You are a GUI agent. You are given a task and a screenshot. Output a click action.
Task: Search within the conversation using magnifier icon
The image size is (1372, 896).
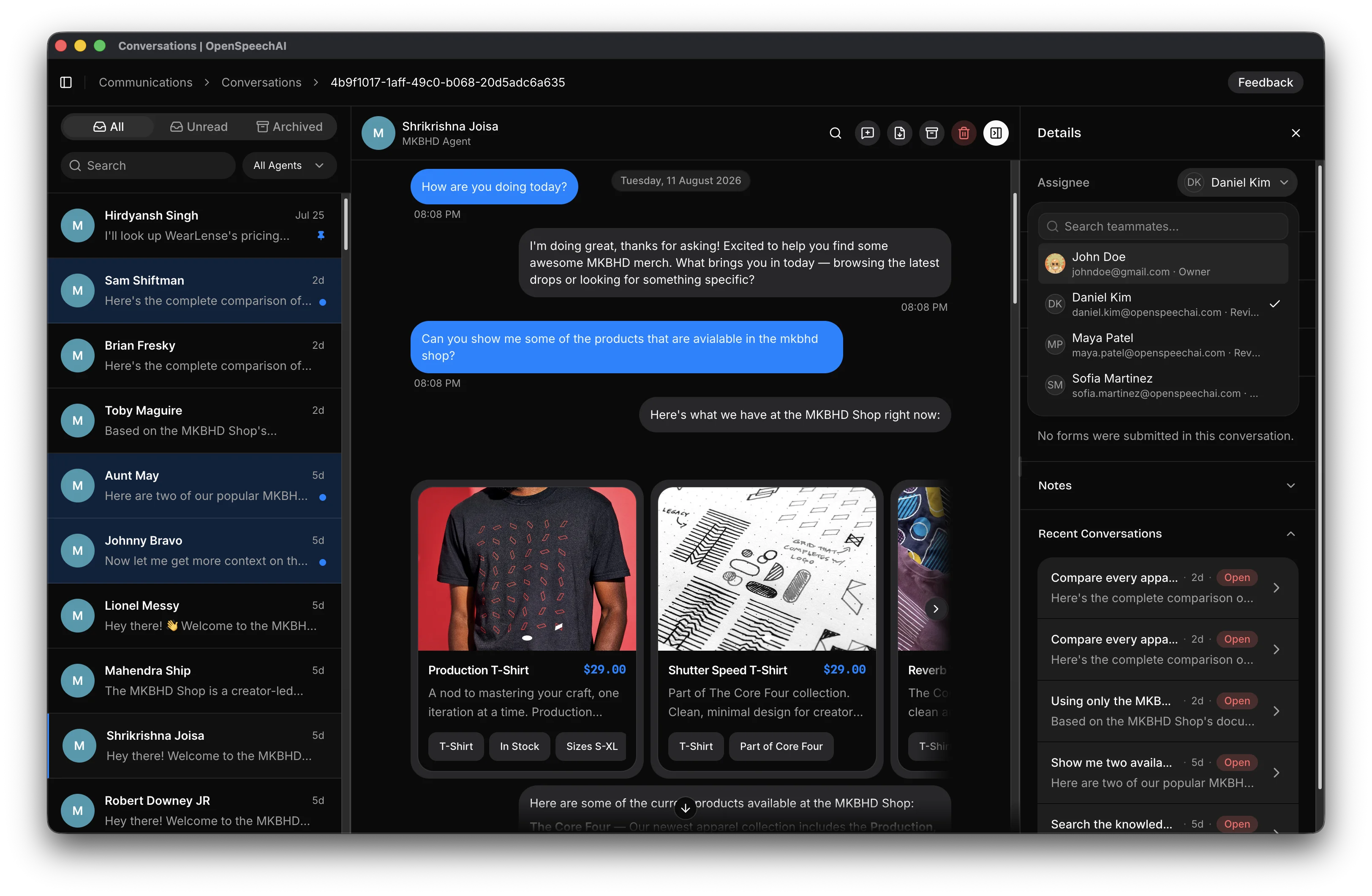(x=835, y=133)
